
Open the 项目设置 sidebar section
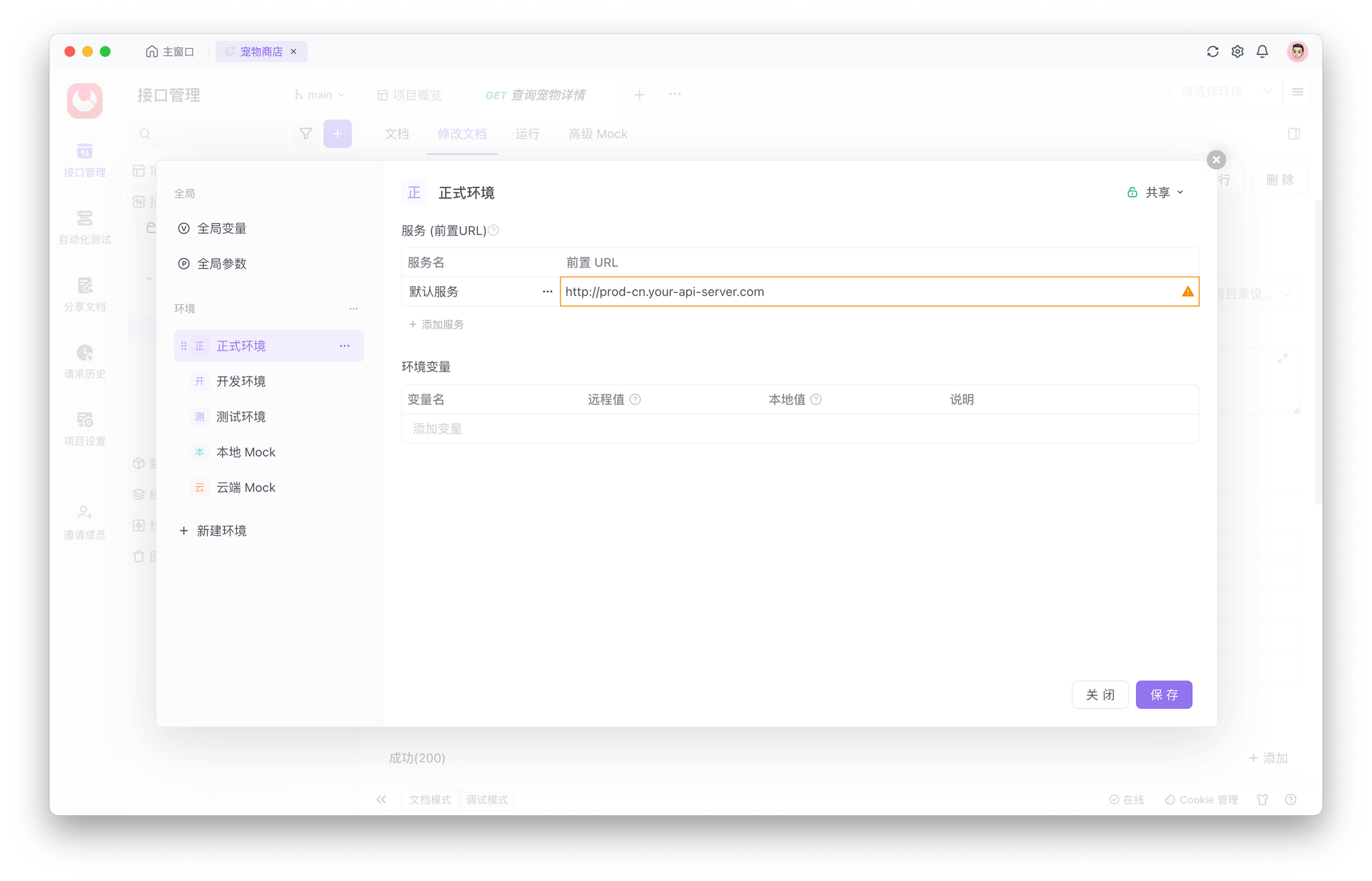pos(84,429)
